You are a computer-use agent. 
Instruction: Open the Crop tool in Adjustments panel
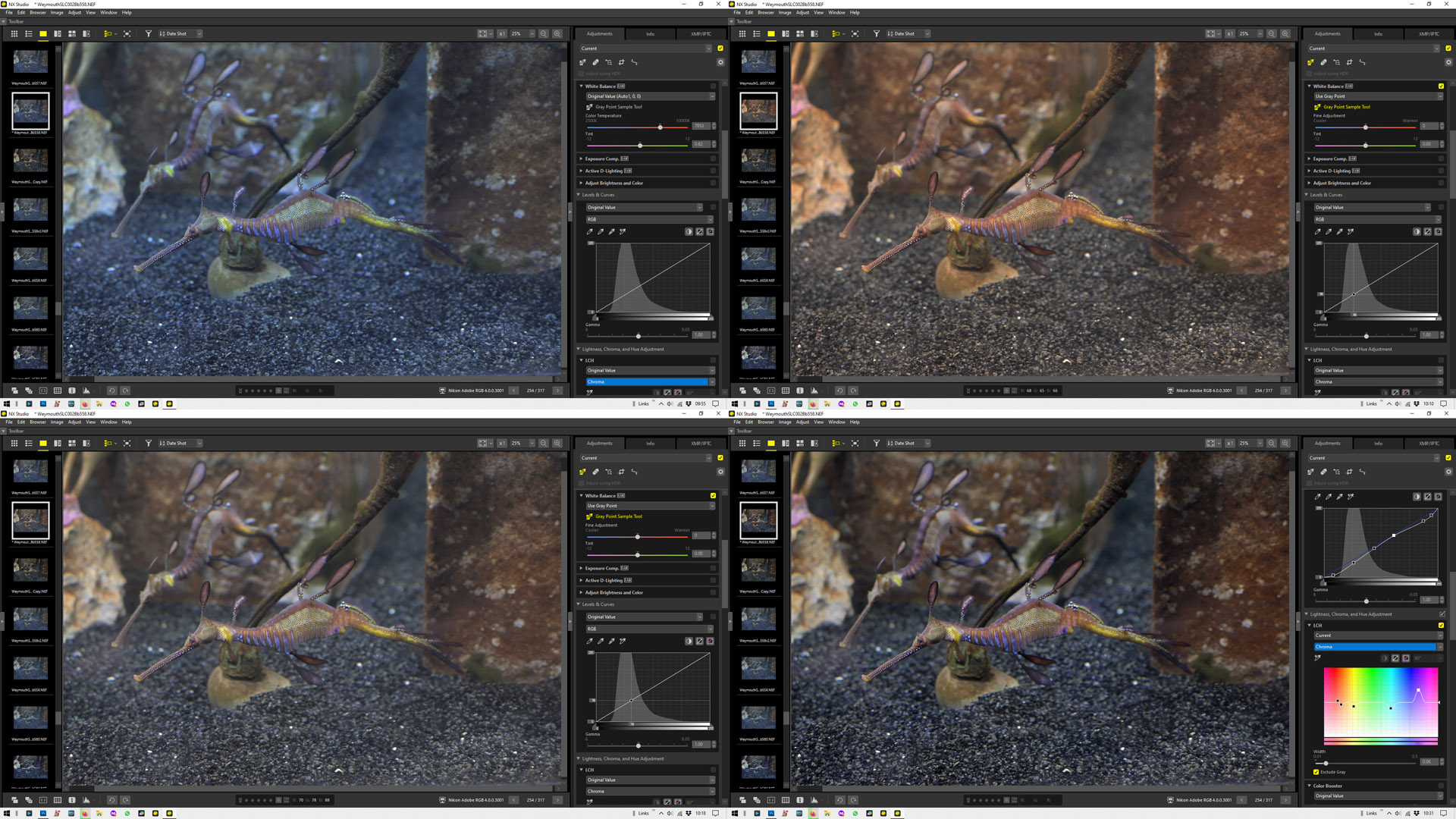click(x=623, y=62)
